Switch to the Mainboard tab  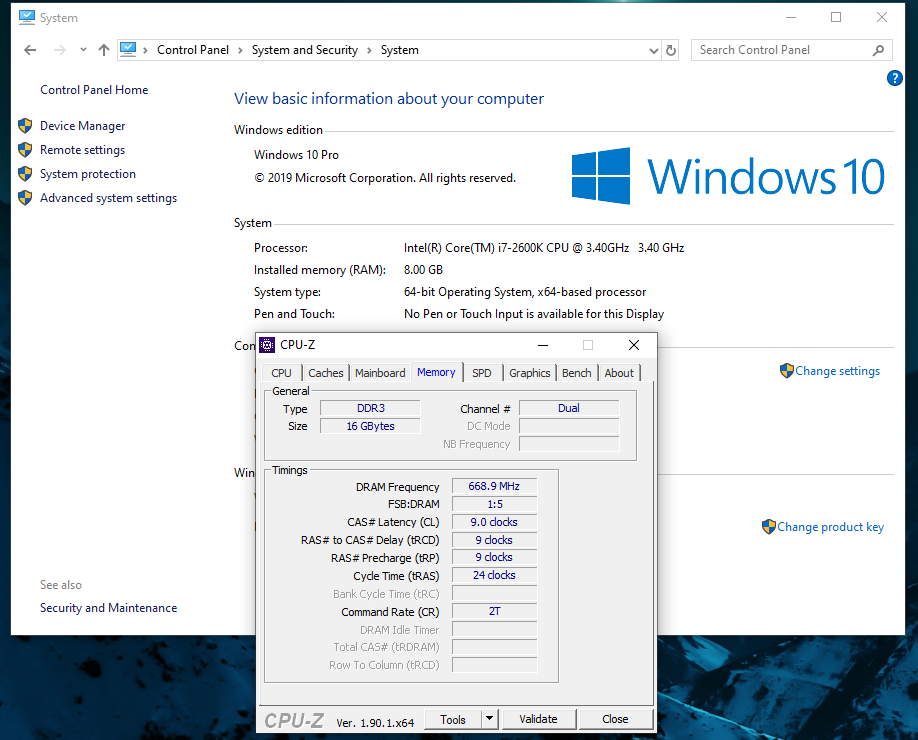380,373
